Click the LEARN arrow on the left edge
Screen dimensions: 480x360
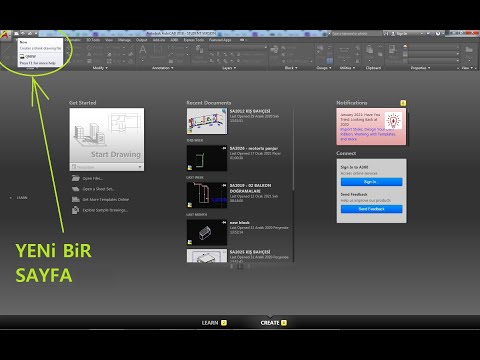point(11,198)
